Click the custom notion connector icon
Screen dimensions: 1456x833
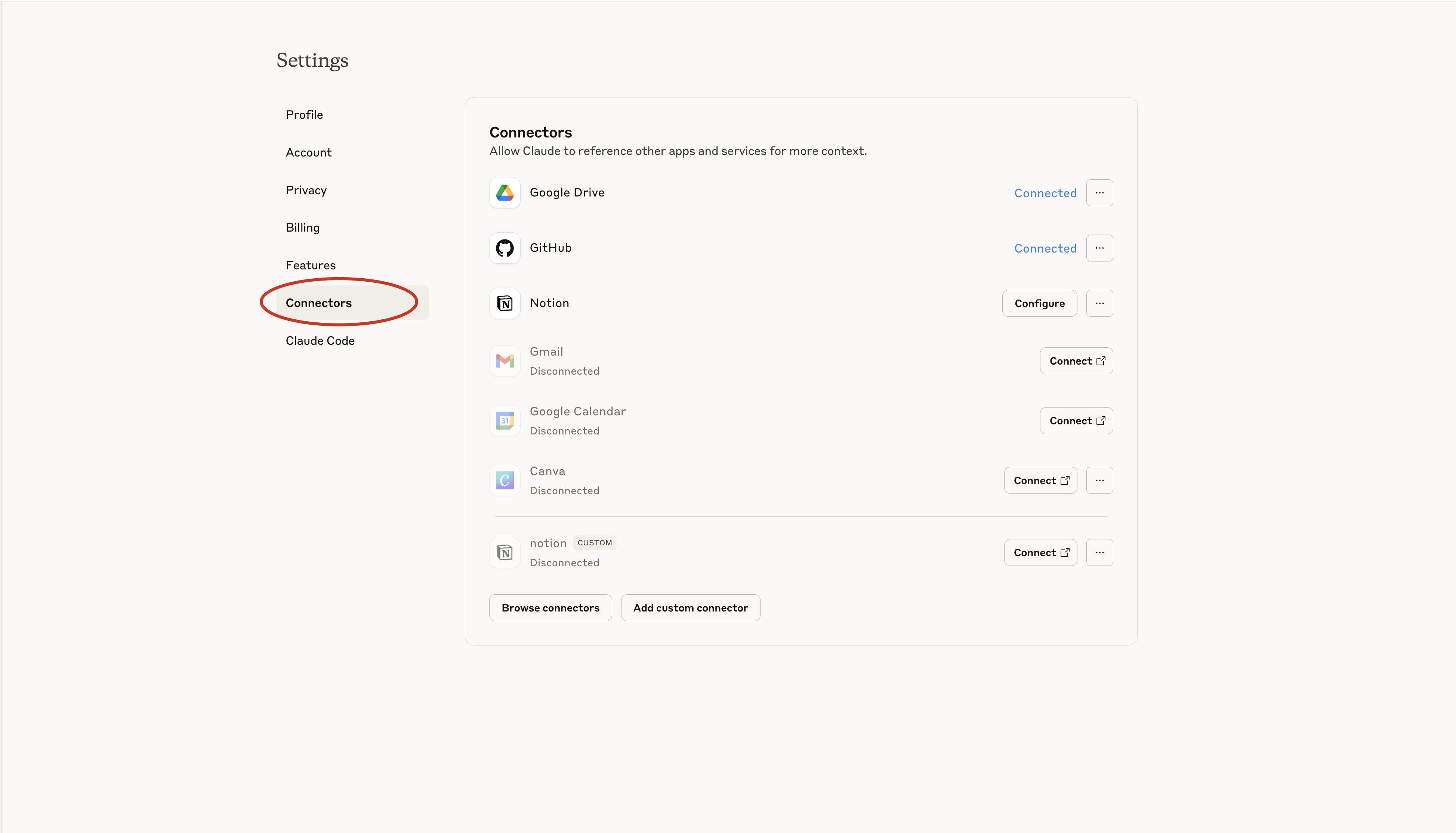pyautogui.click(x=504, y=553)
